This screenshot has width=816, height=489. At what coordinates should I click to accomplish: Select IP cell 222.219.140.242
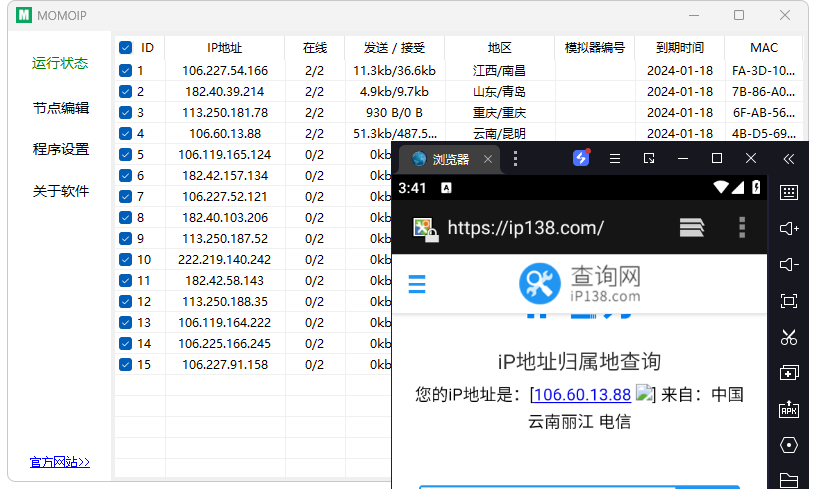coord(225,259)
